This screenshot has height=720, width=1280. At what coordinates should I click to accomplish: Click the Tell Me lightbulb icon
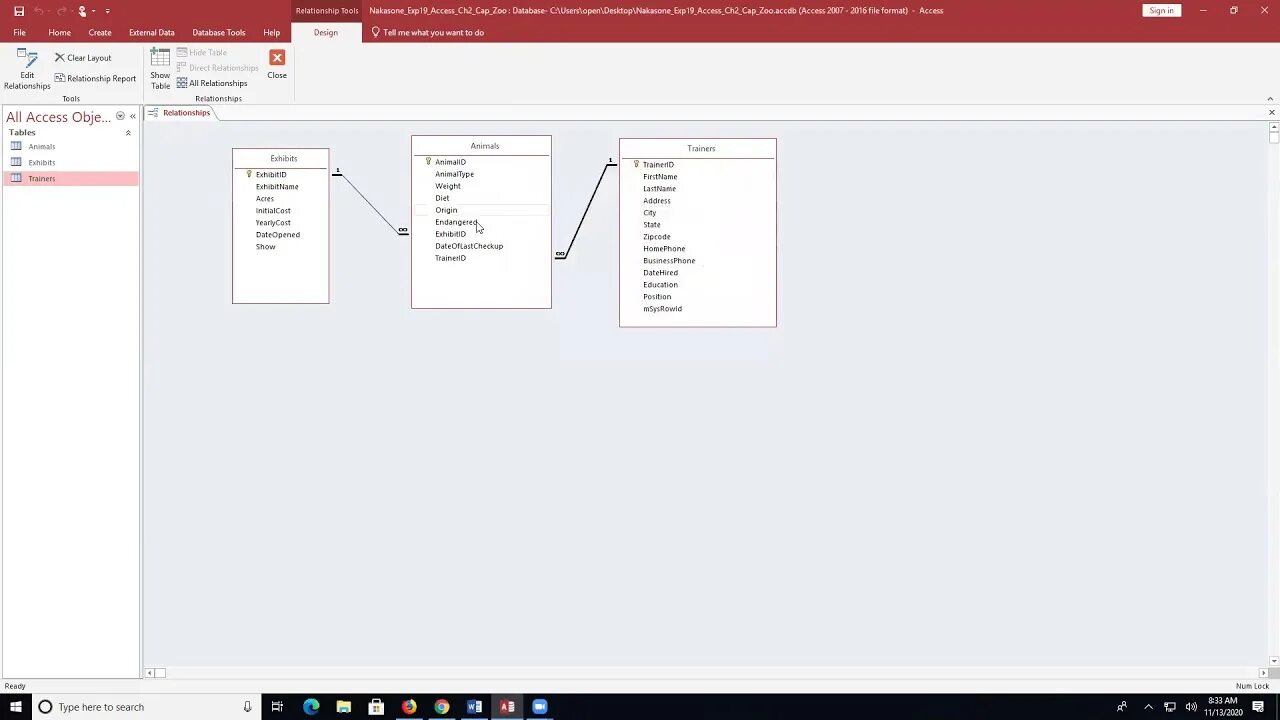click(x=374, y=32)
